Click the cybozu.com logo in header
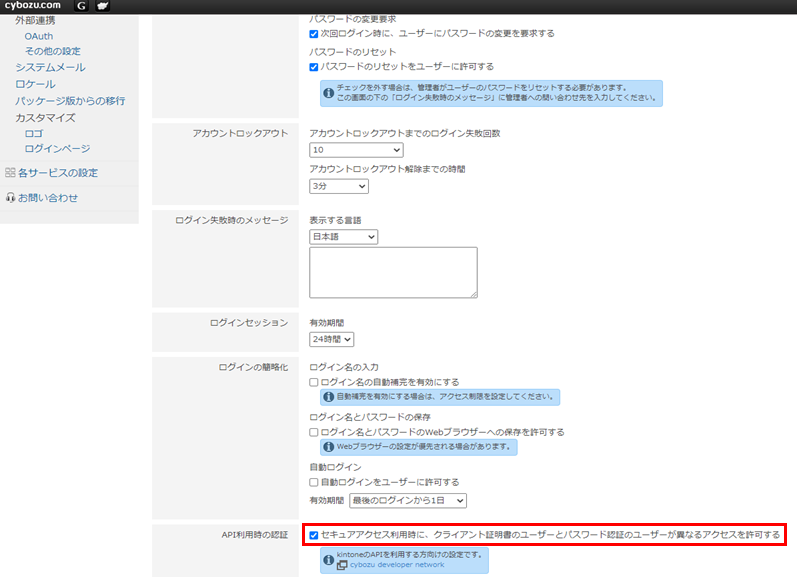 click(x=32, y=7)
